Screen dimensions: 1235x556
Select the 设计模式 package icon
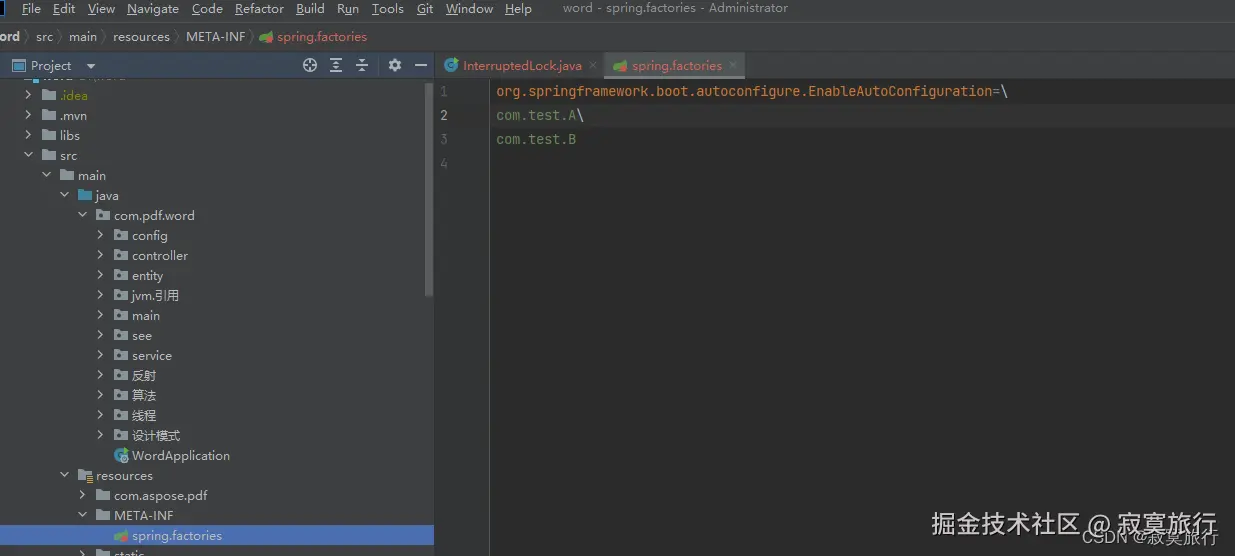coord(121,435)
